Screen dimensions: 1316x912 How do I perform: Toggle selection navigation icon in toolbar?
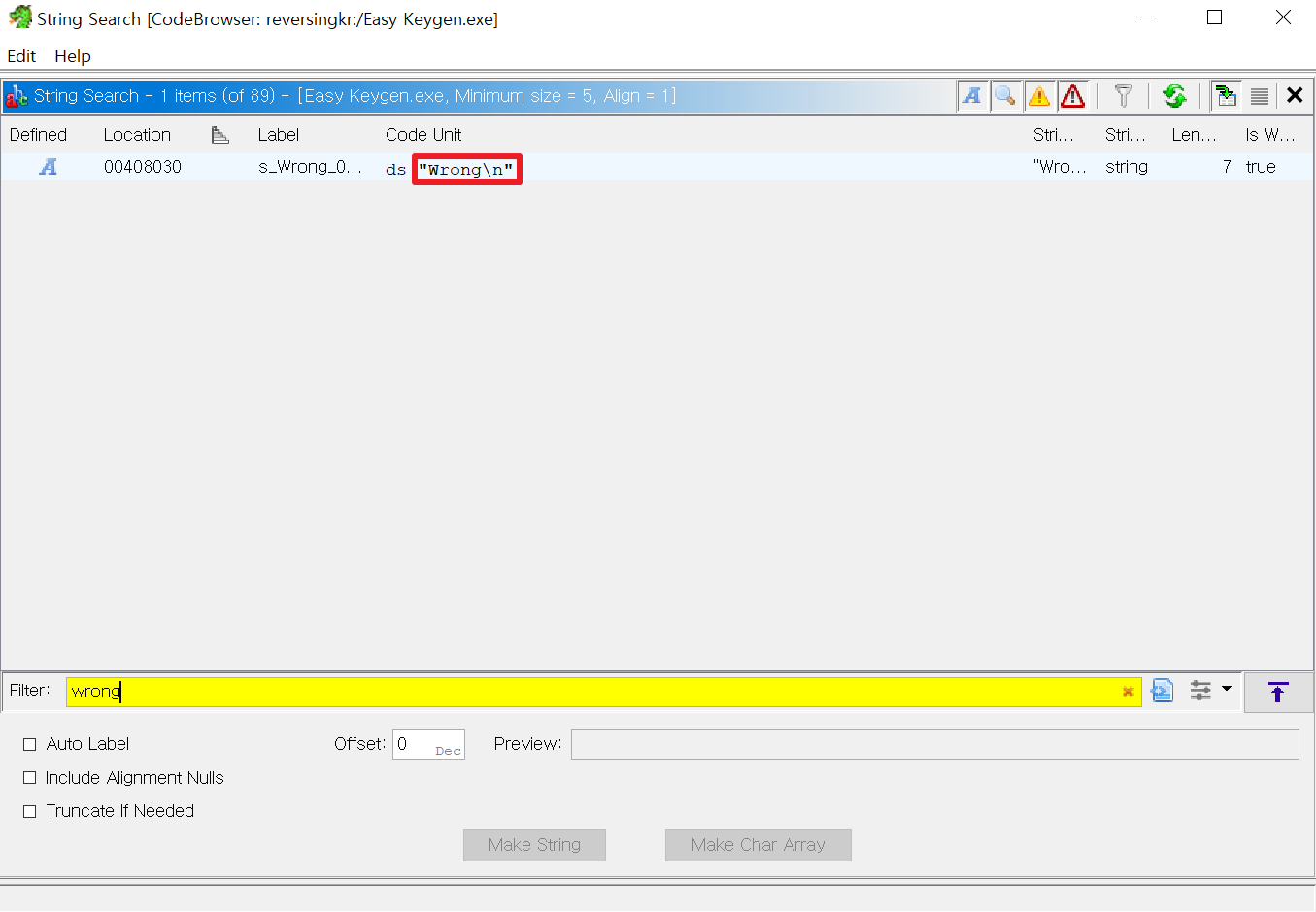point(1226,95)
